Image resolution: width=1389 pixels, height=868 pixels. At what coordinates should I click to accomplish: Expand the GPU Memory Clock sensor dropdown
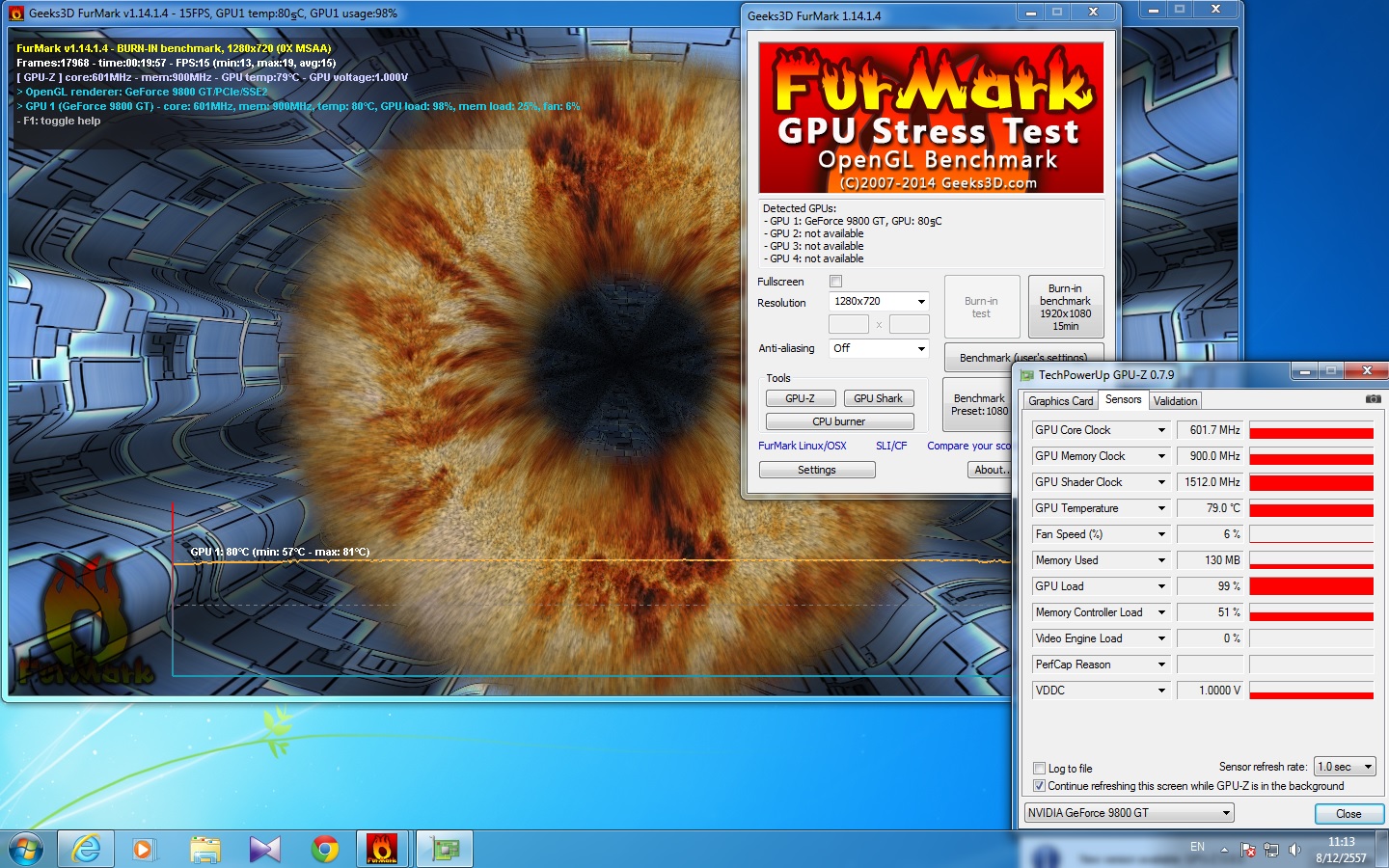tap(1161, 456)
